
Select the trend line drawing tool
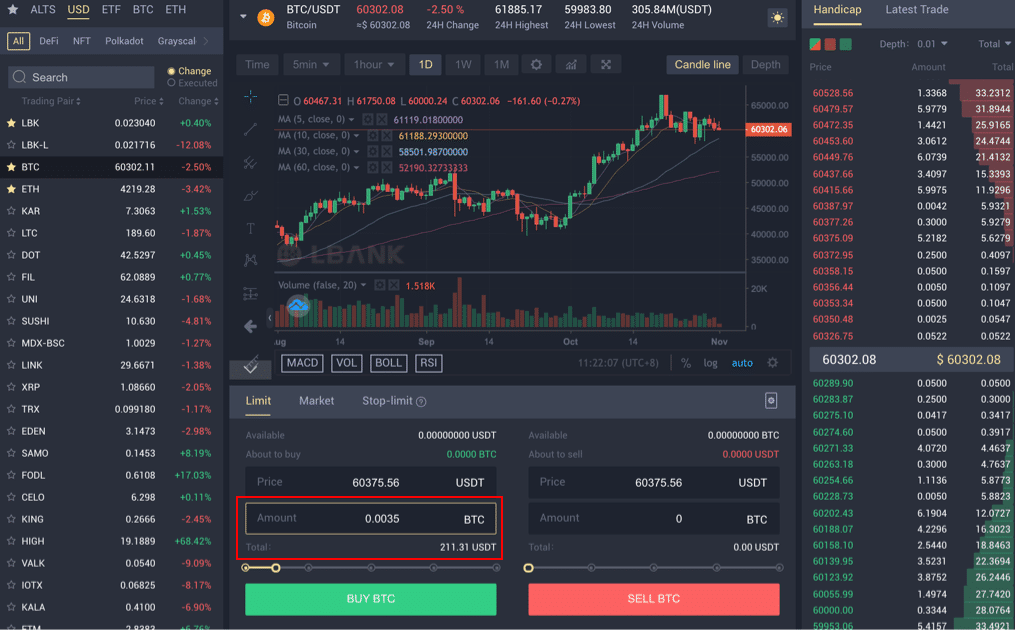point(251,129)
